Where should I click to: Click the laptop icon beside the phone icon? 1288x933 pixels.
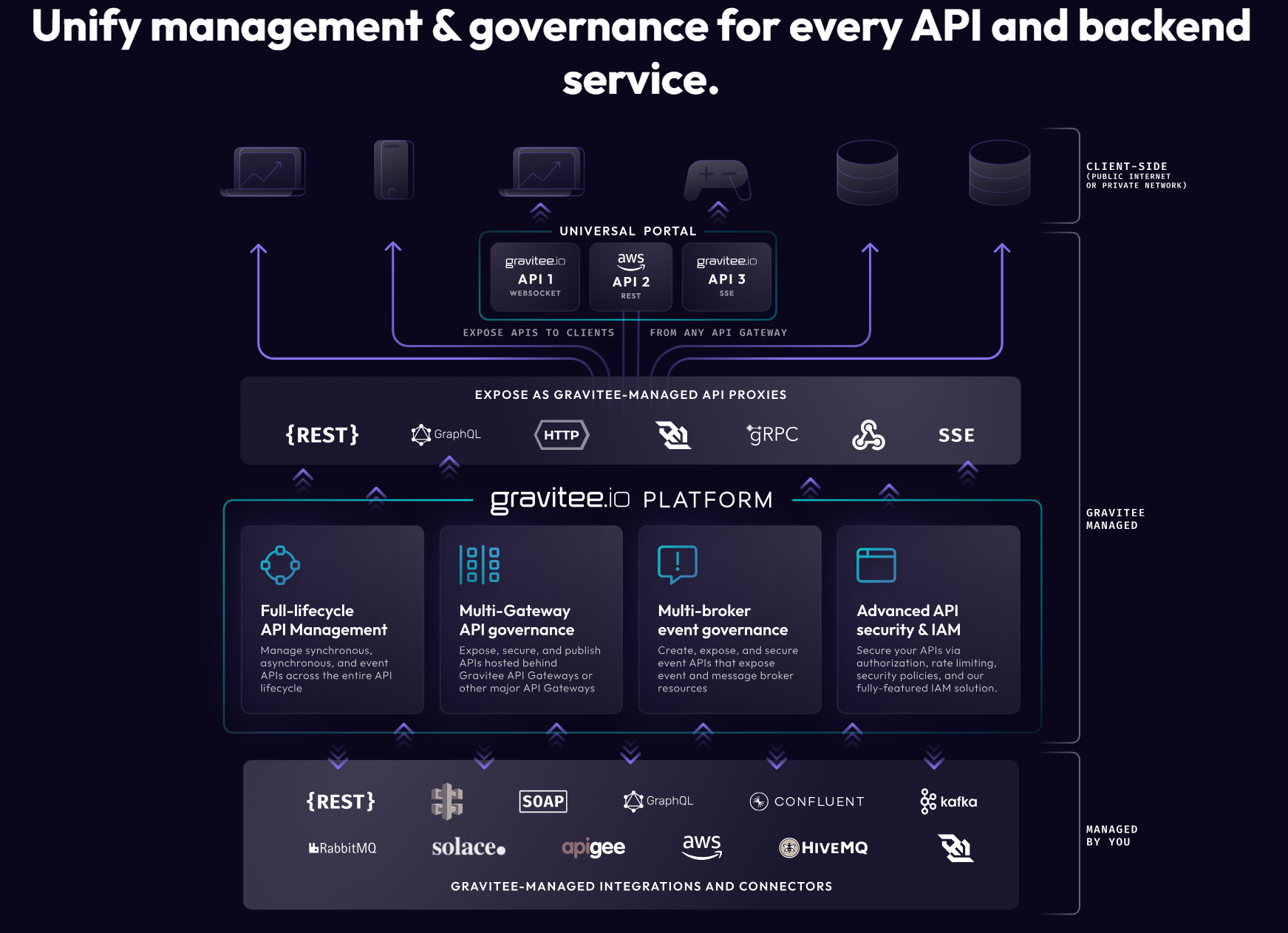[263, 172]
